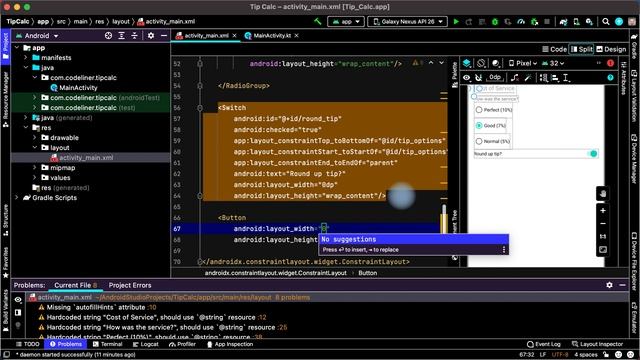
Task: Open the Layout Inspector
Action: (598, 344)
